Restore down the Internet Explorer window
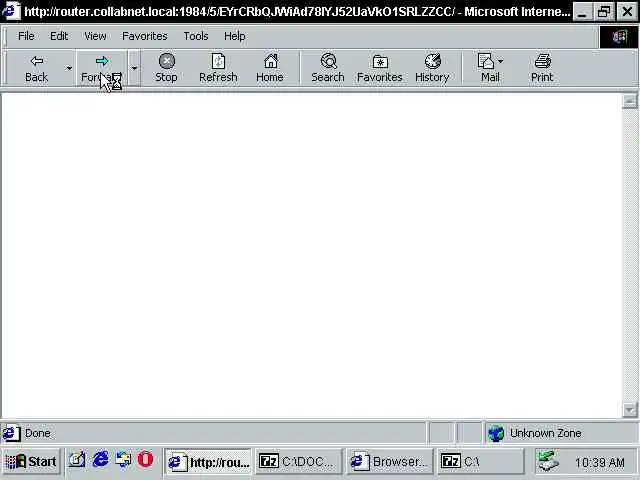The height and width of the screenshot is (480, 640). (x=604, y=11)
